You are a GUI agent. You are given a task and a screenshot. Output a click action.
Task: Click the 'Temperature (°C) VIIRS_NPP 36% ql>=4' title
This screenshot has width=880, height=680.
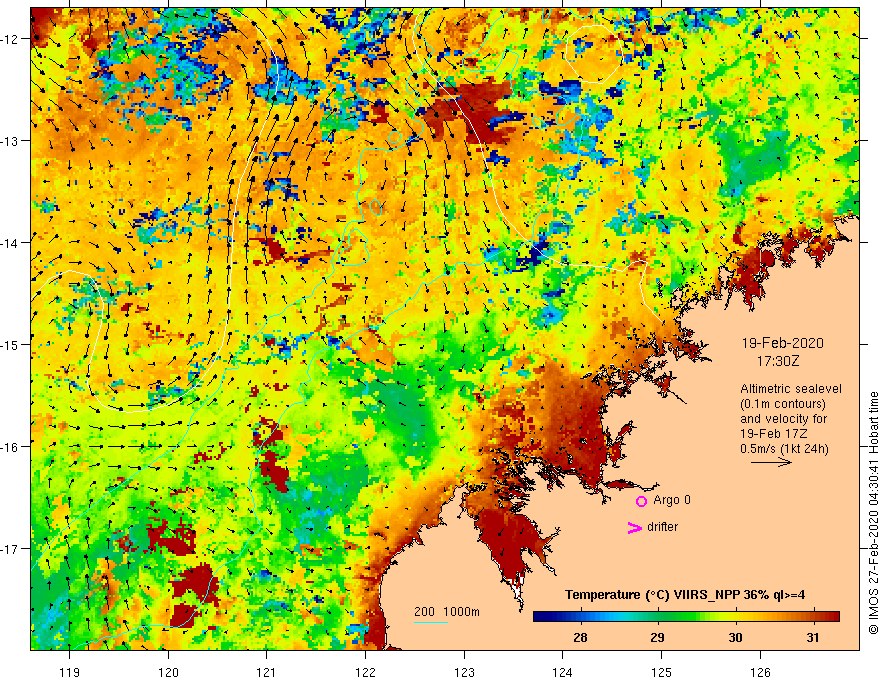pyautogui.click(x=685, y=595)
